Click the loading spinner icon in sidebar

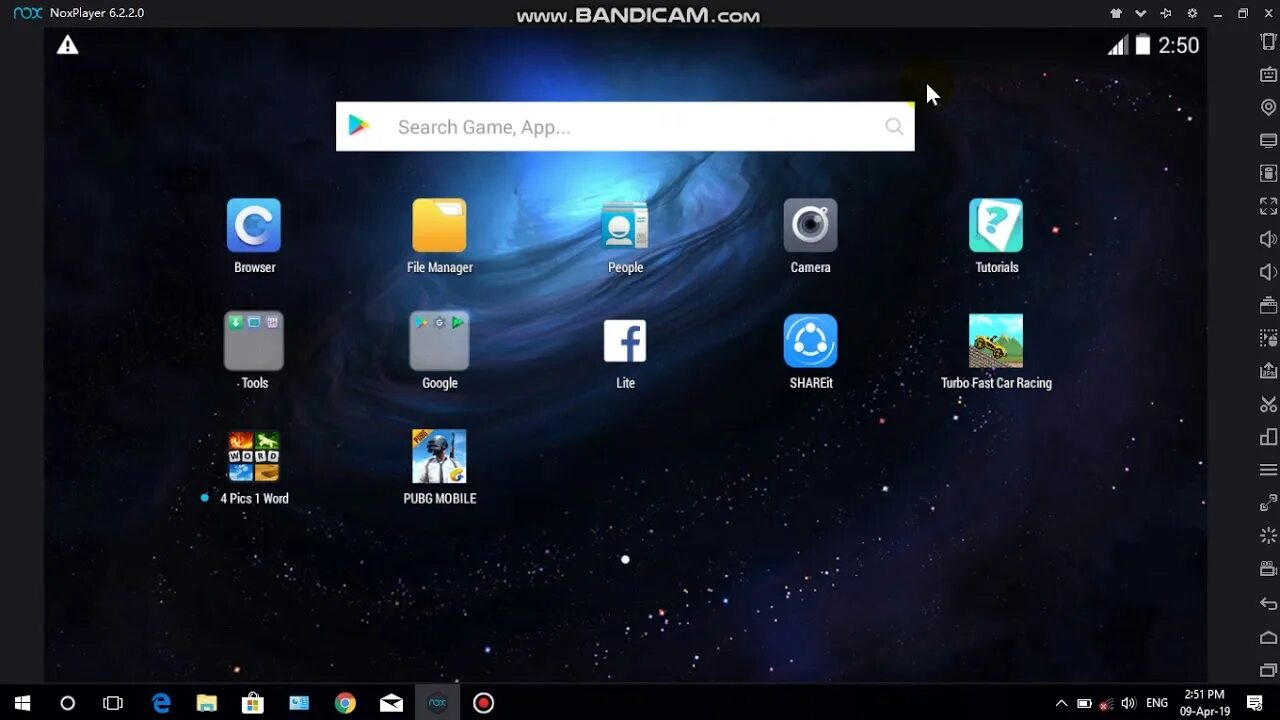point(1268,536)
